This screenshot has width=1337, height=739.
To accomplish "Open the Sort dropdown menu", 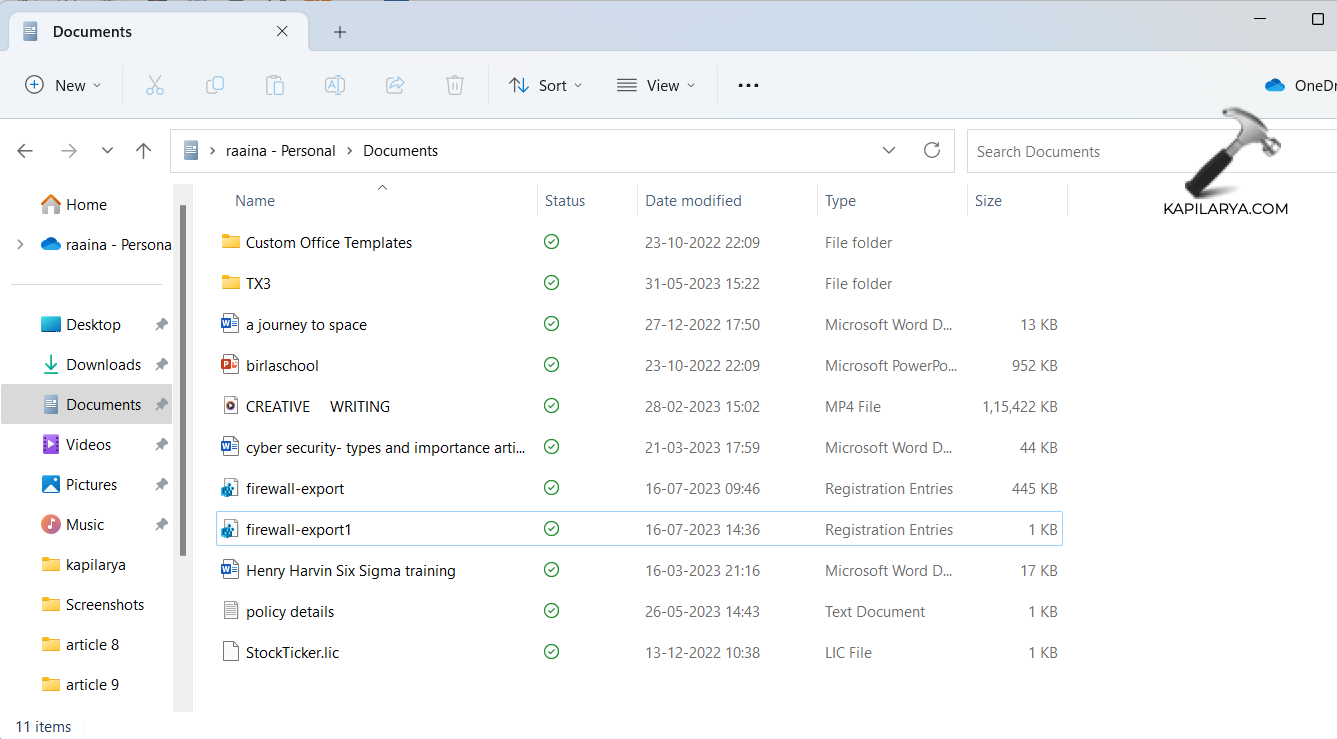I will 545,86.
